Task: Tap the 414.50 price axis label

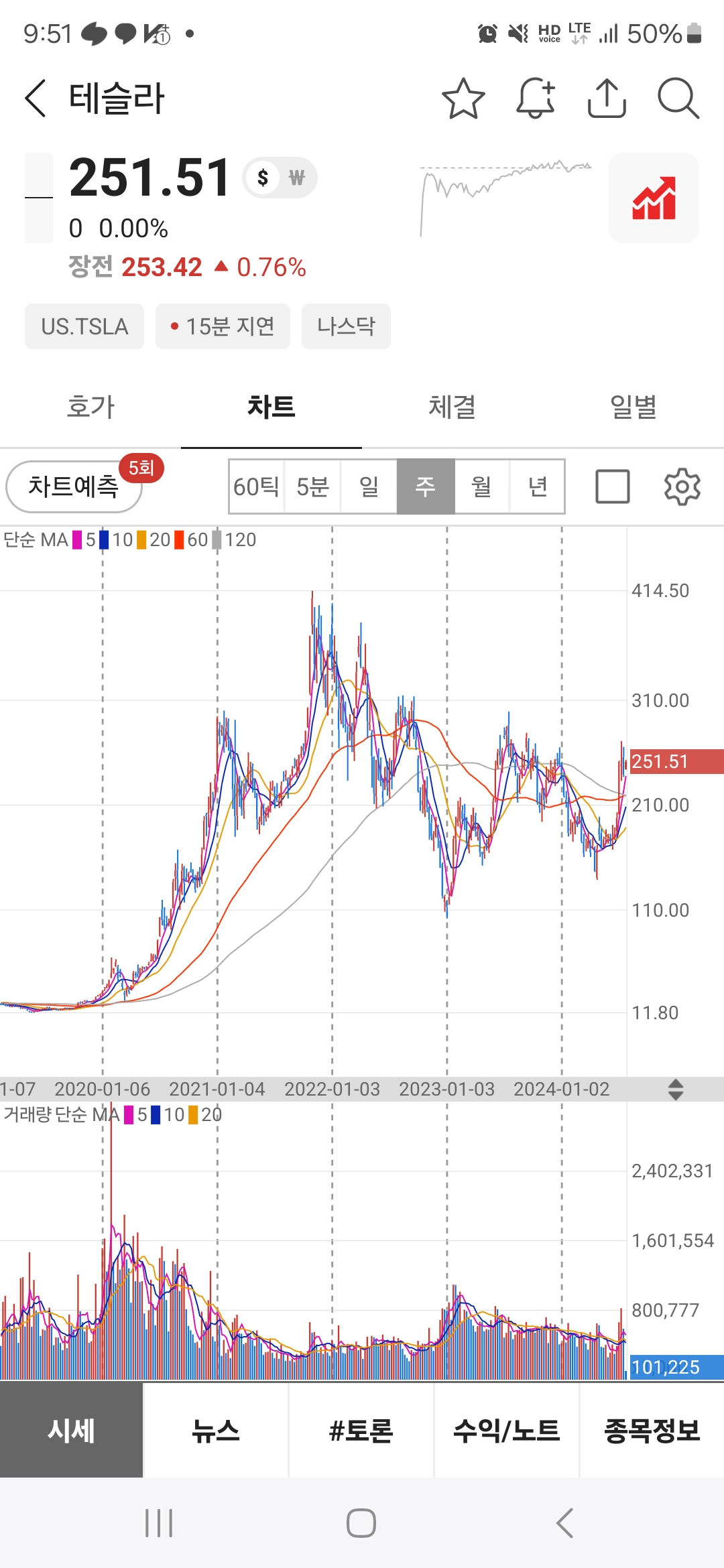Action: click(x=660, y=591)
